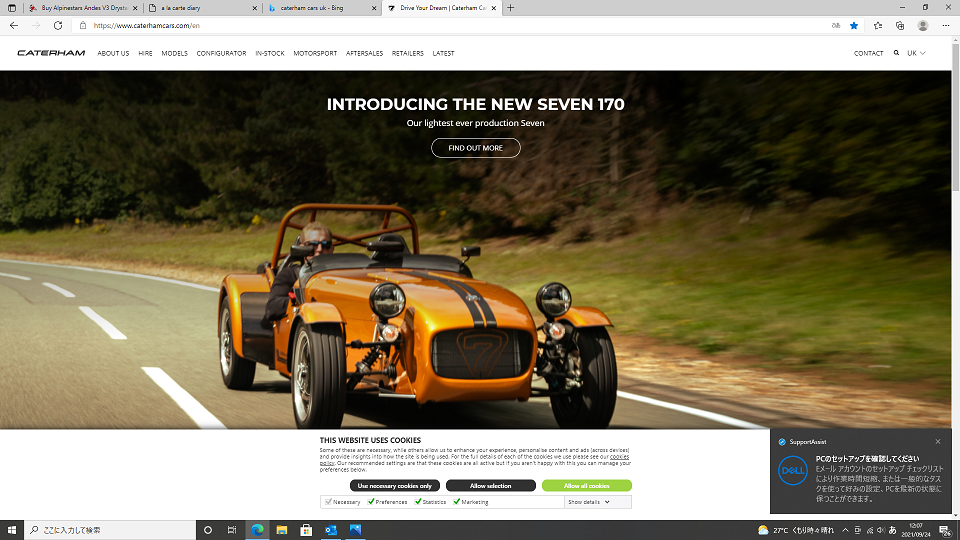Click the Windows taskbar search box
Viewport: 960px width, 540px height.
point(110,530)
